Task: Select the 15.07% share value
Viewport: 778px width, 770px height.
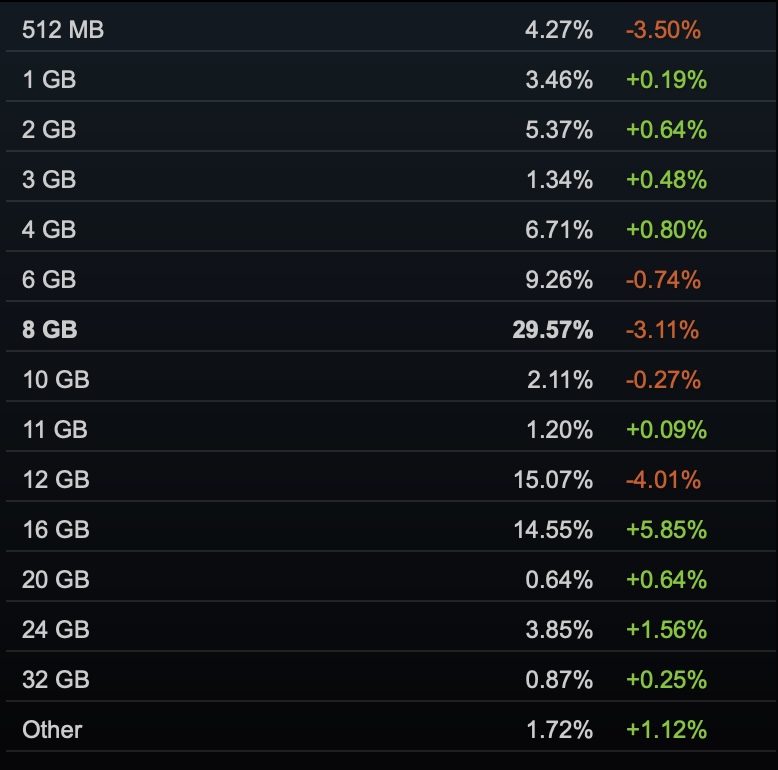Action: pyautogui.click(x=552, y=480)
